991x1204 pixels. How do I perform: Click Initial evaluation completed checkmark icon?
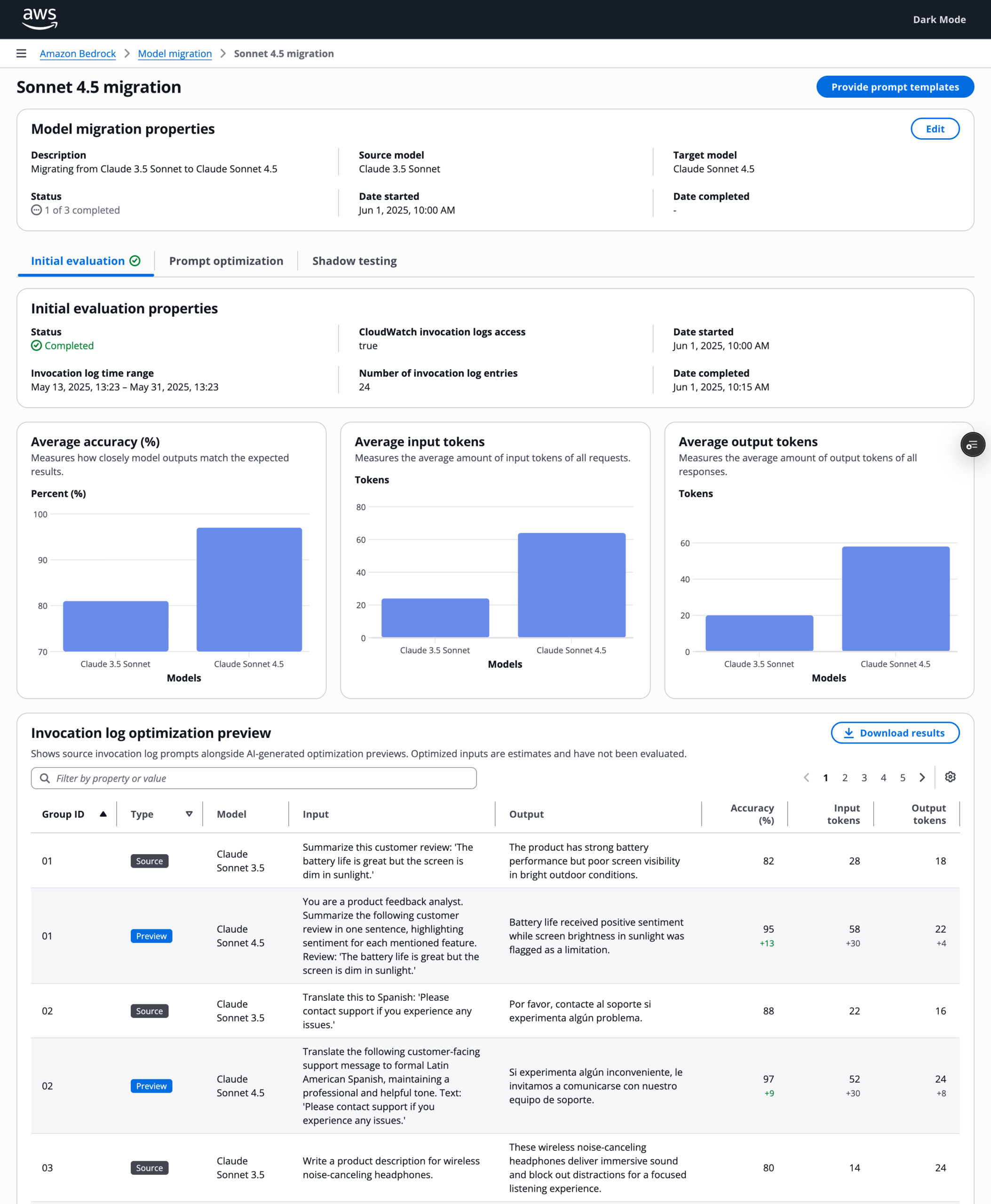click(135, 261)
